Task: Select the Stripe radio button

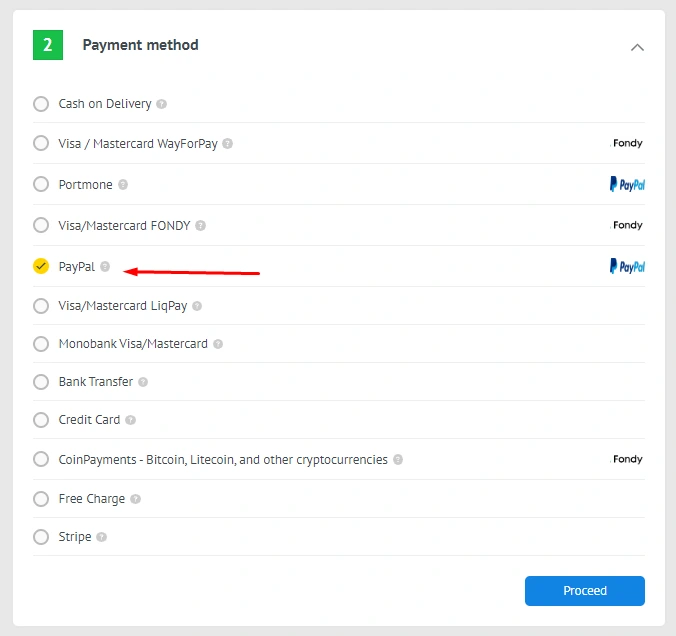Action: click(41, 537)
